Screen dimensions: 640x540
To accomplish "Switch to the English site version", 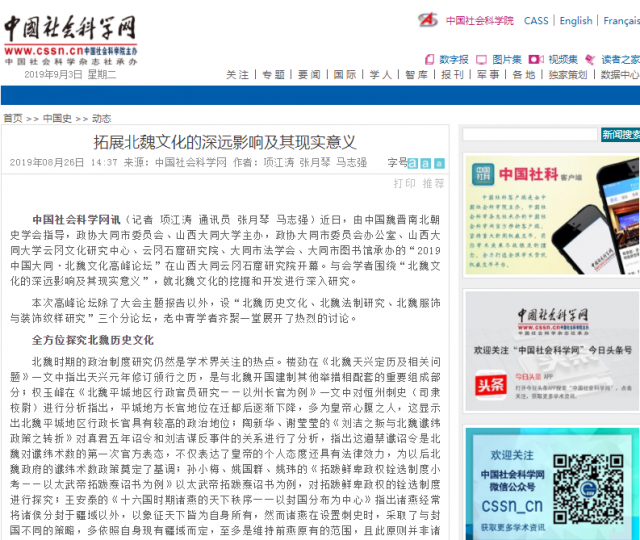I will (575, 20).
